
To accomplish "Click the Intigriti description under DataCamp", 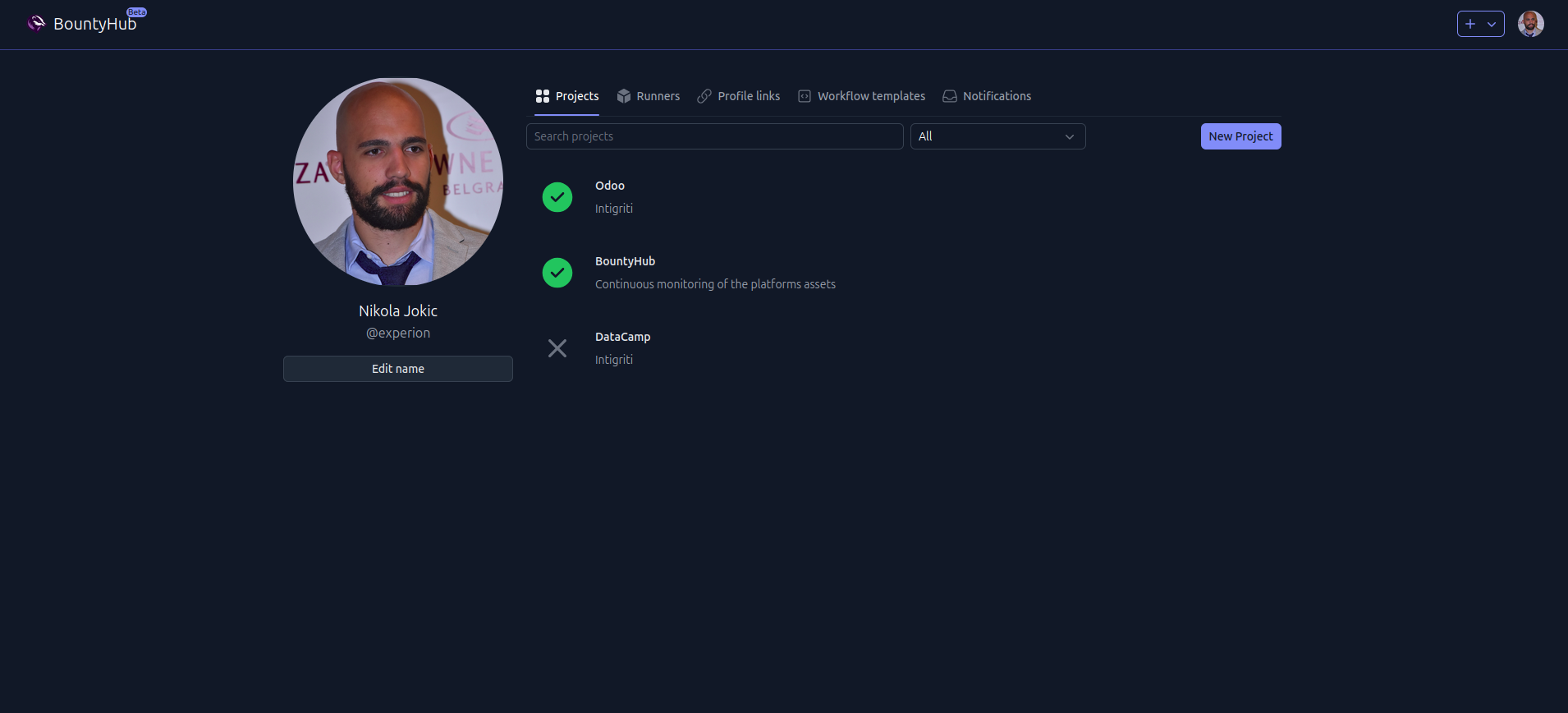I will click(x=614, y=360).
